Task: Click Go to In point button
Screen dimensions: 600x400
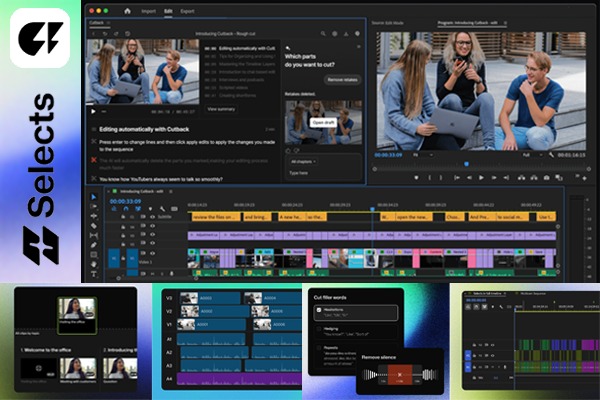Action: [457, 178]
